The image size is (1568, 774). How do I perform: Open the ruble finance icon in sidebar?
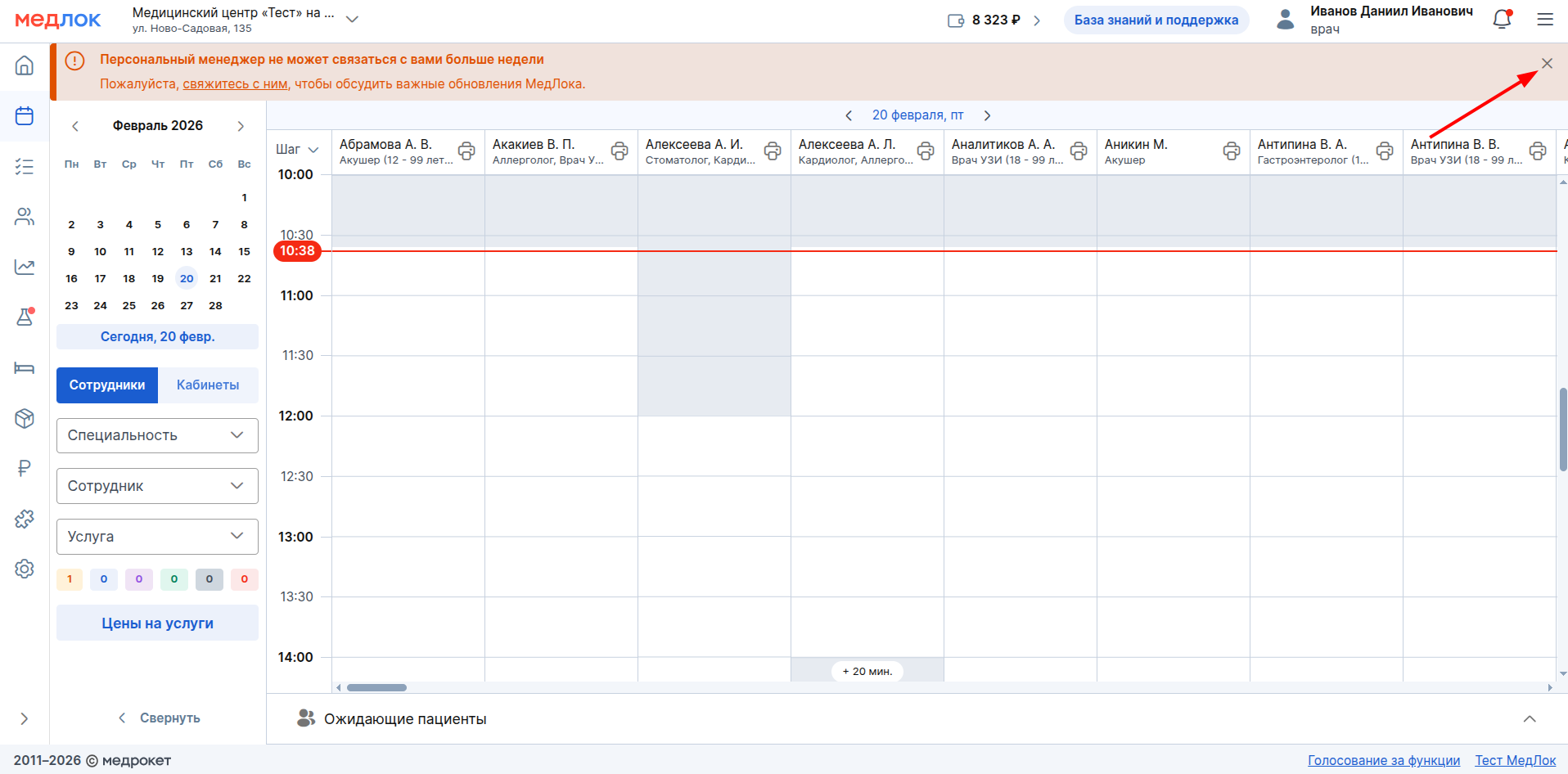(x=25, y=468)
